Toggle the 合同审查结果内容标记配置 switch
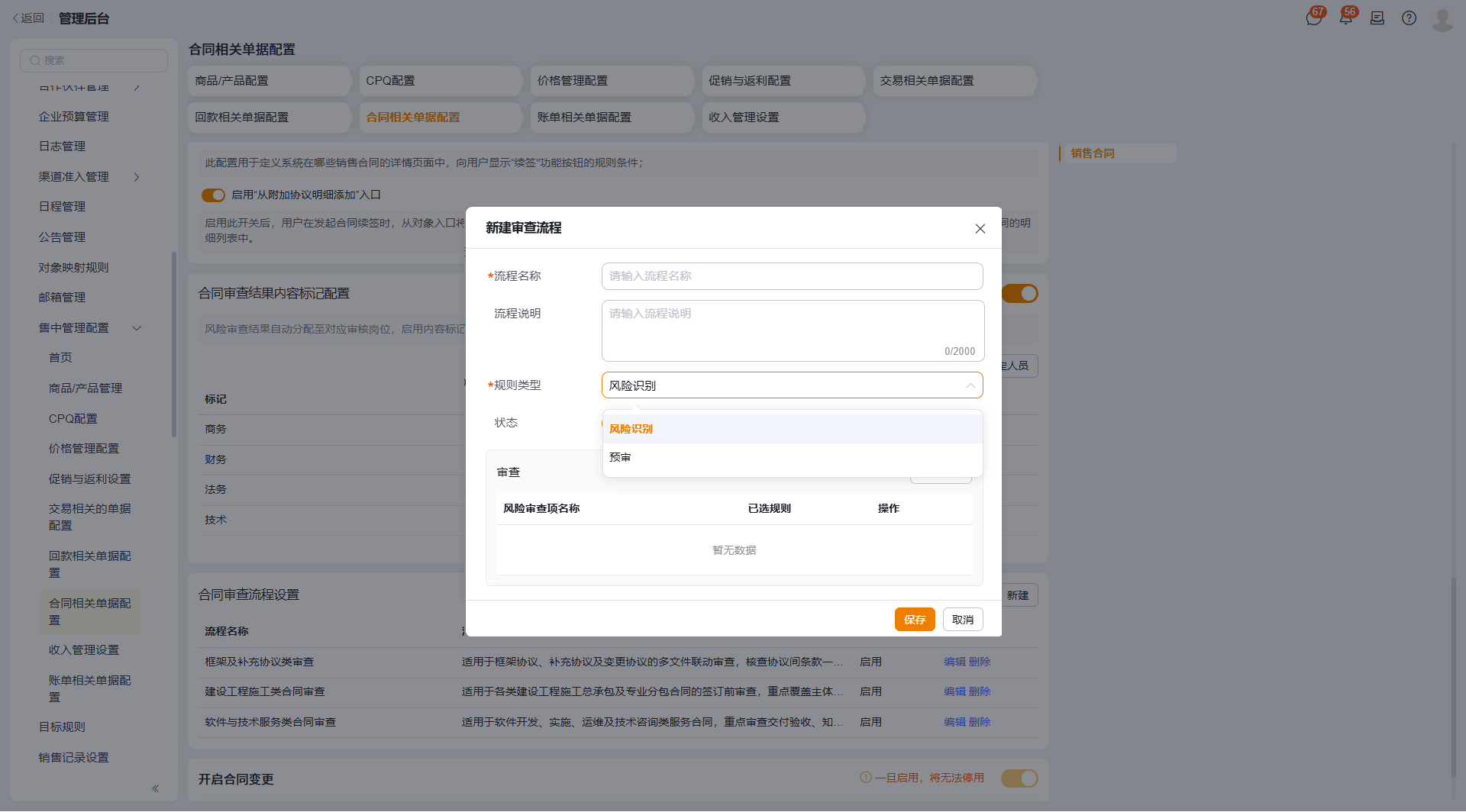Screen dimensions: 1466x812 [x=1019, y=293]
